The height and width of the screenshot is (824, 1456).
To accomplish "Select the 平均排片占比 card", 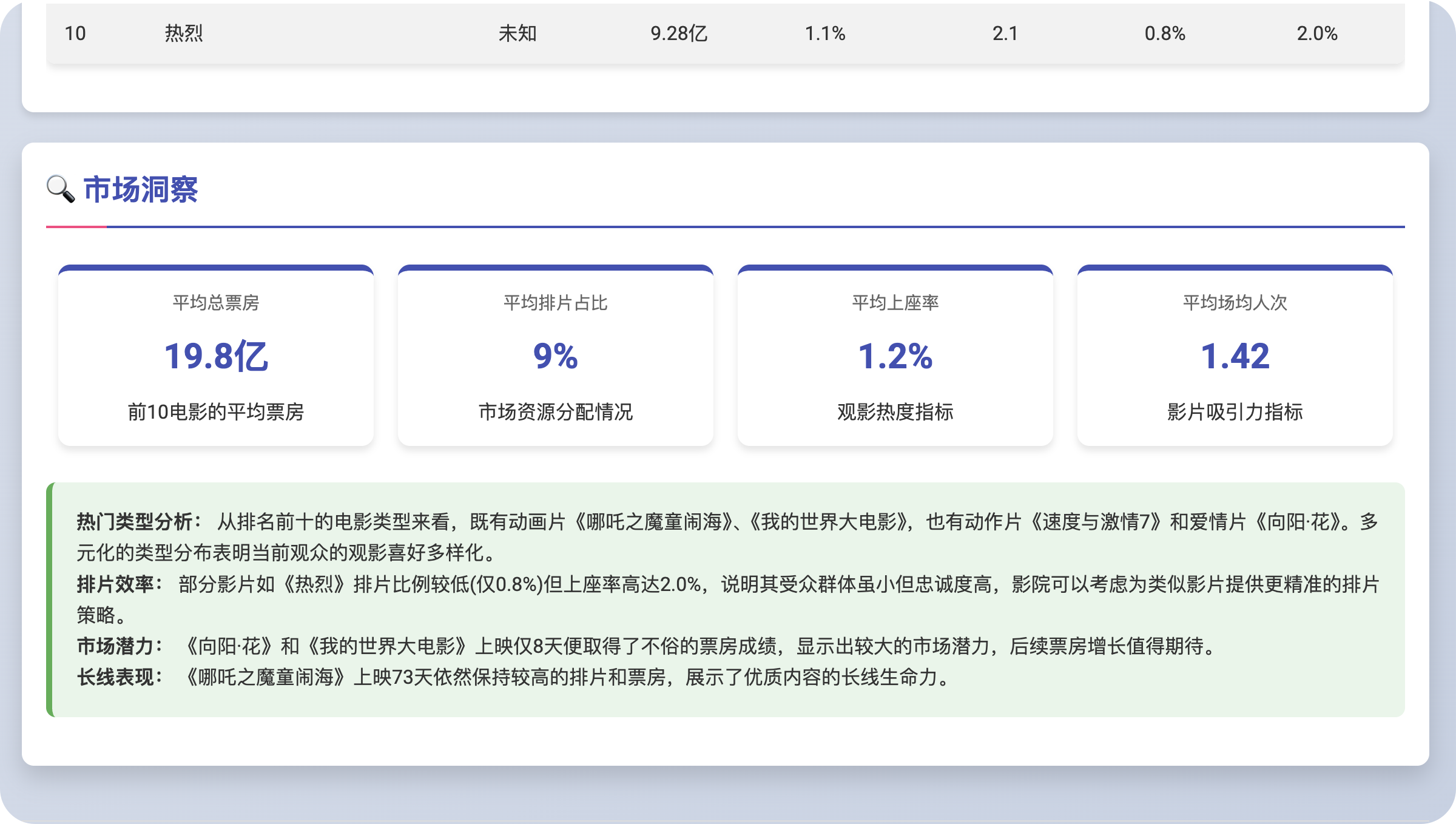I will (555, 302).
